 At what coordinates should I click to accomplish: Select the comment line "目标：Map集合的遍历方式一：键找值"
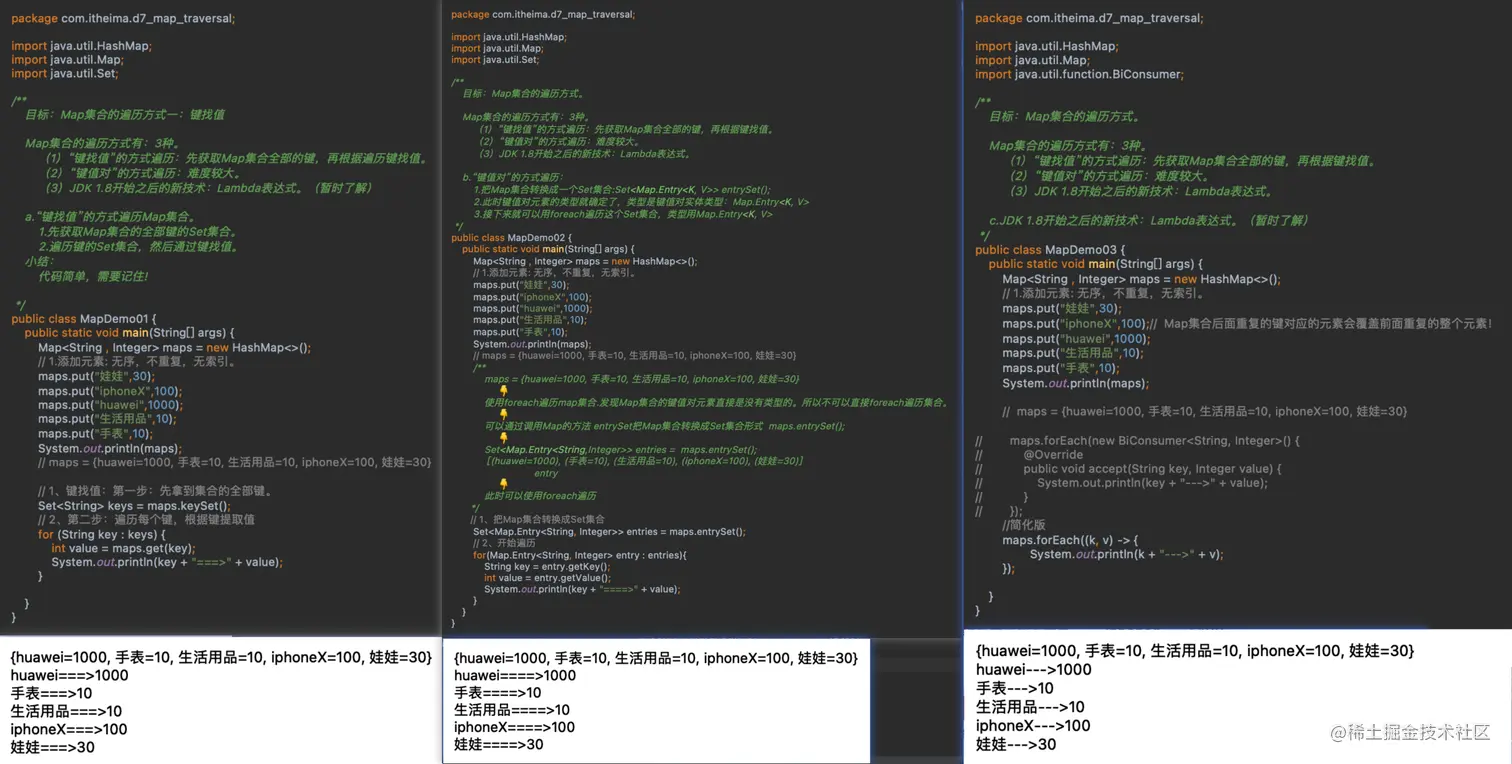click(125, 114)
